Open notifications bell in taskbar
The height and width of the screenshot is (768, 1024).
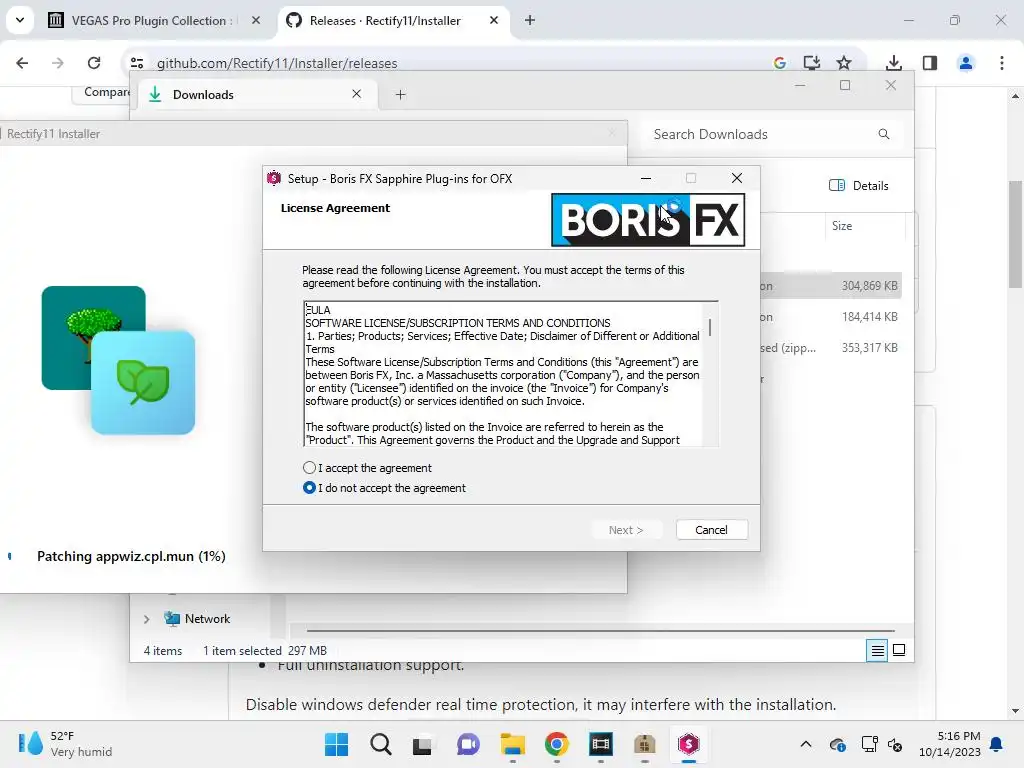(x=996, y=744)
